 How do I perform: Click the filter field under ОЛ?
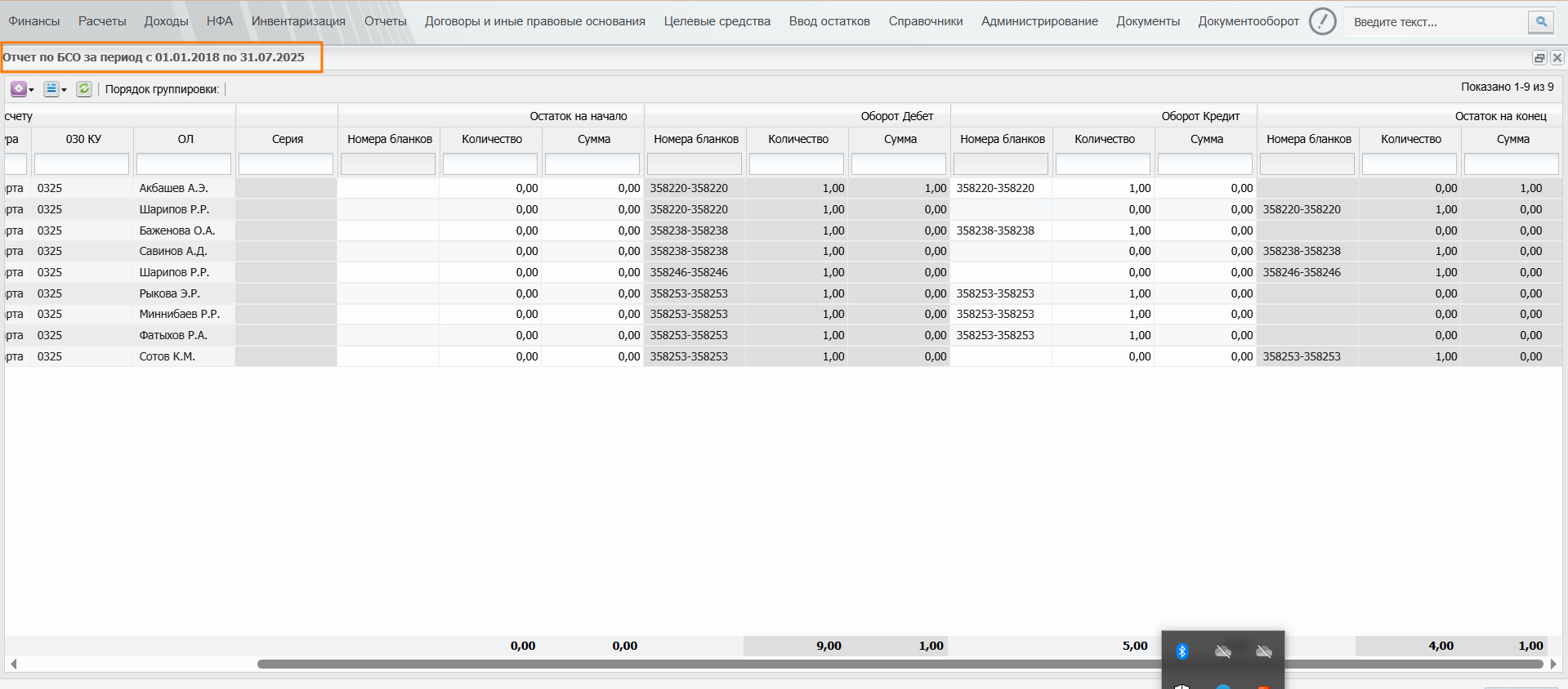(x=184, y=164)
